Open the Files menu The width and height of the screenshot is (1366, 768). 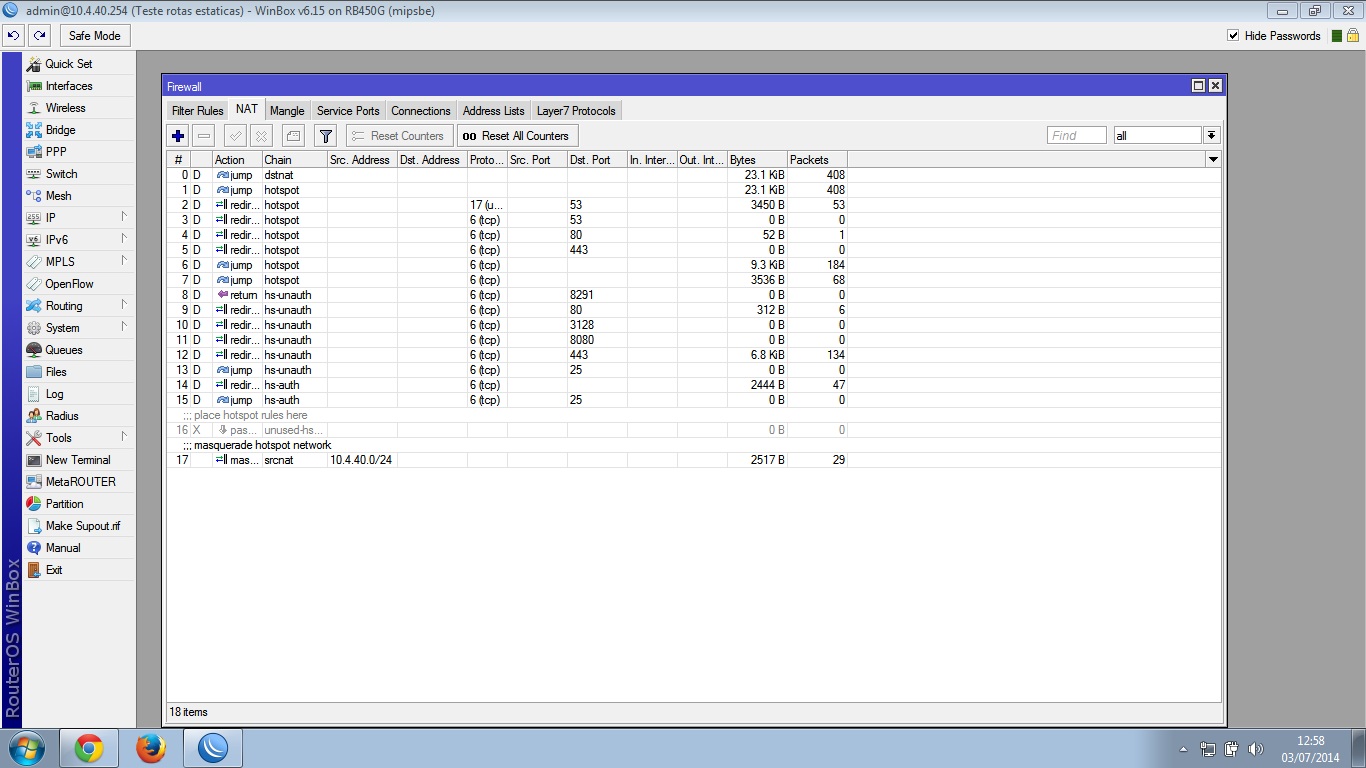tap(79, 372)
